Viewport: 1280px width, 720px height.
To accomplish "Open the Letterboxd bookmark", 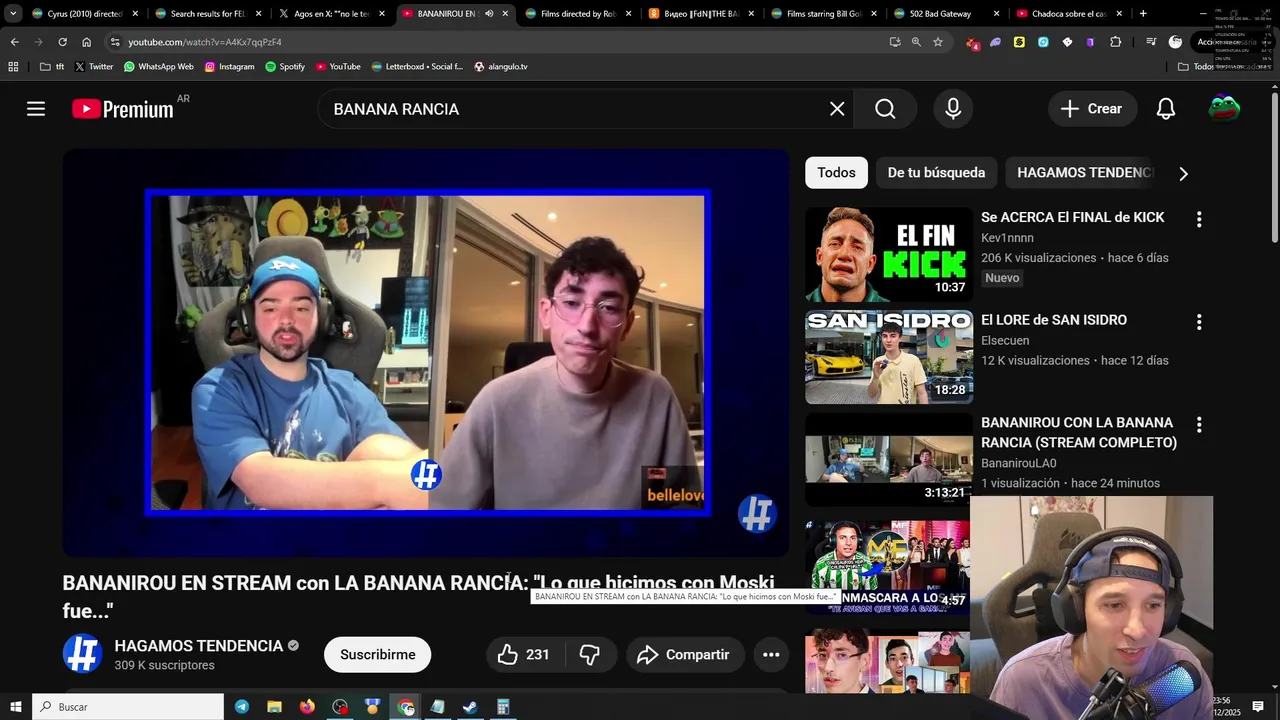I will point(417,67).
